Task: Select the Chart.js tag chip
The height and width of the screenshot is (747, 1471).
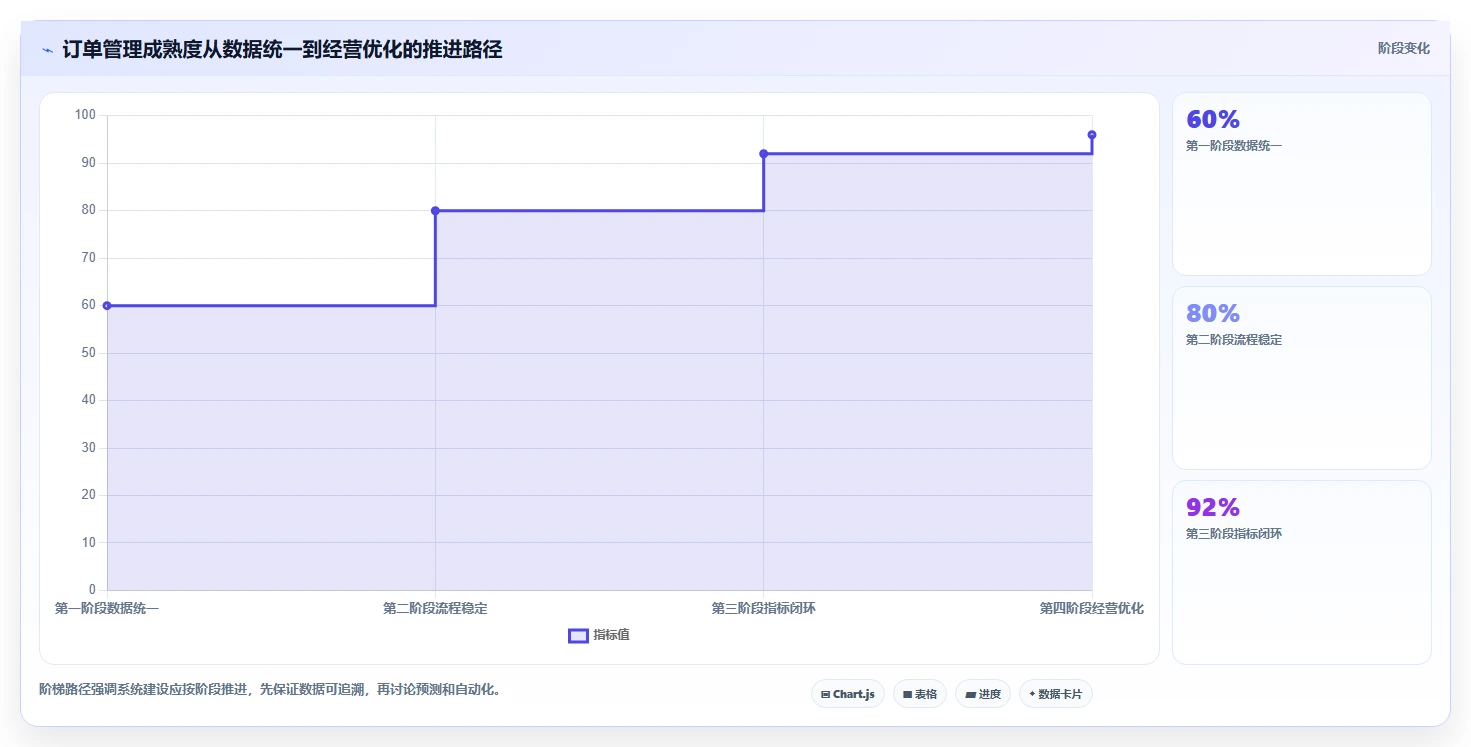Action: pos(848,693)
